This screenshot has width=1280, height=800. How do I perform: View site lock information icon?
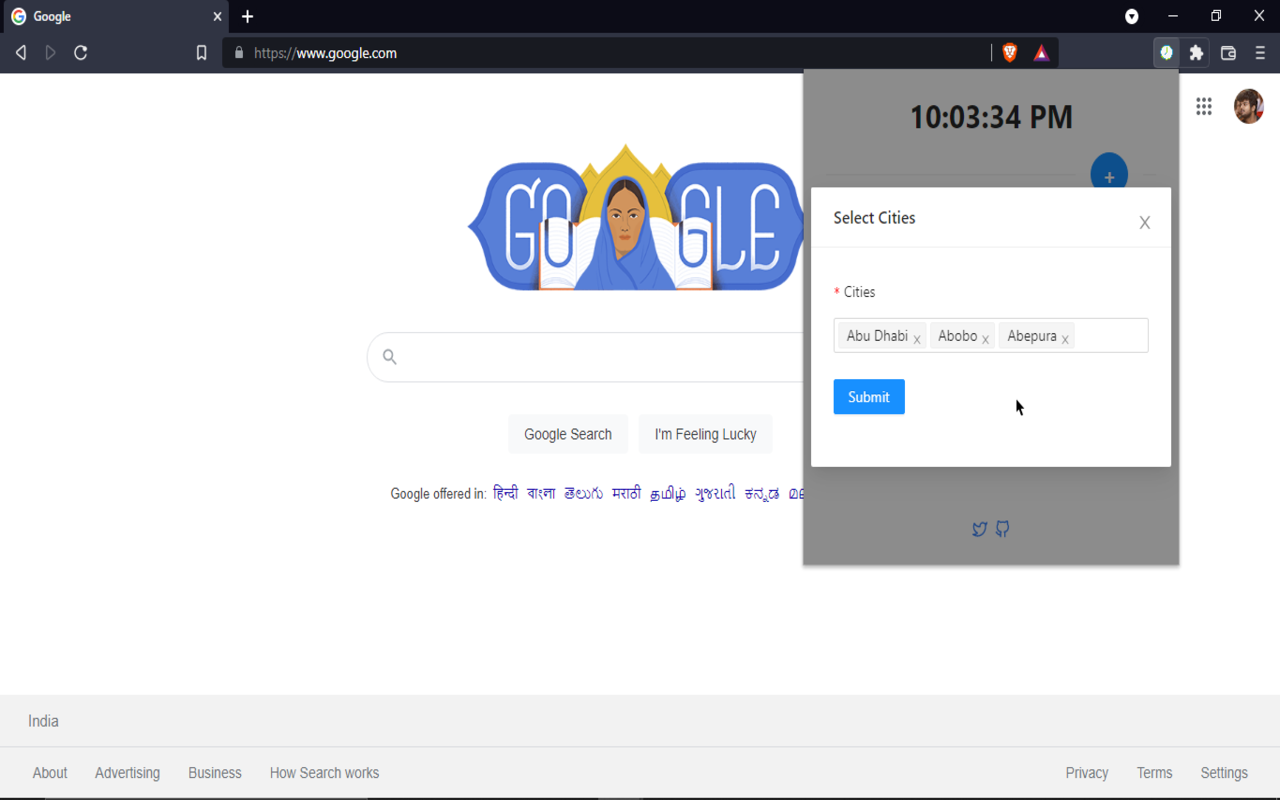238,53
